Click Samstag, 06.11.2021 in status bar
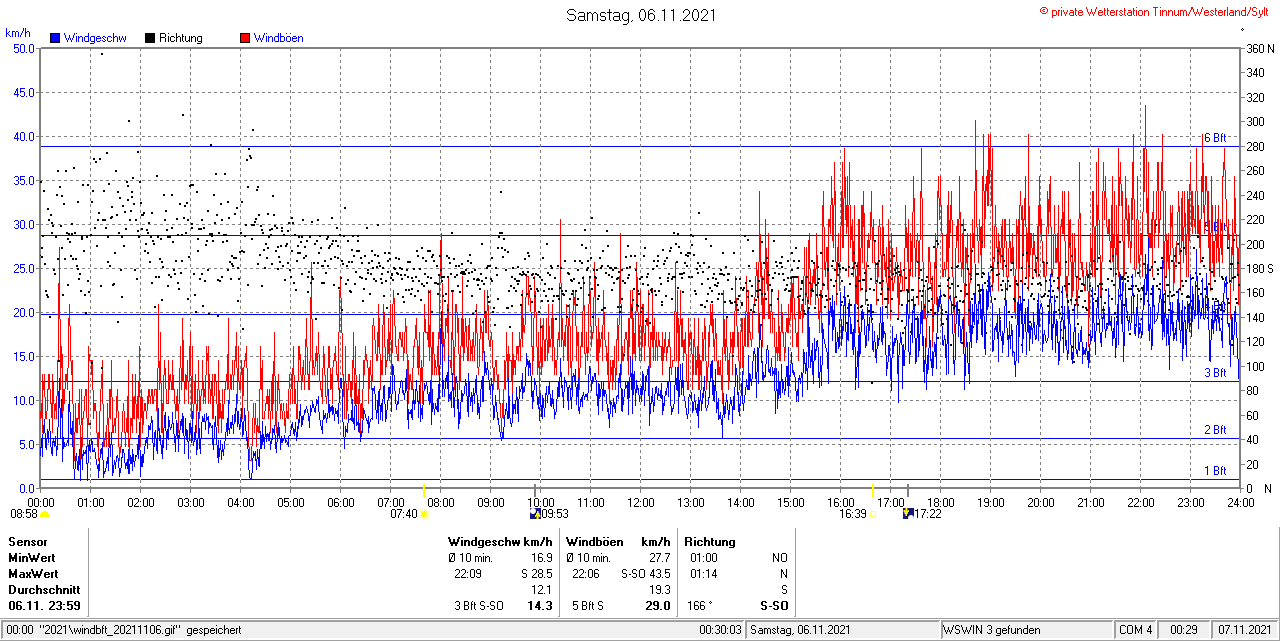The image size is (1280, 641). click(800, 630)
